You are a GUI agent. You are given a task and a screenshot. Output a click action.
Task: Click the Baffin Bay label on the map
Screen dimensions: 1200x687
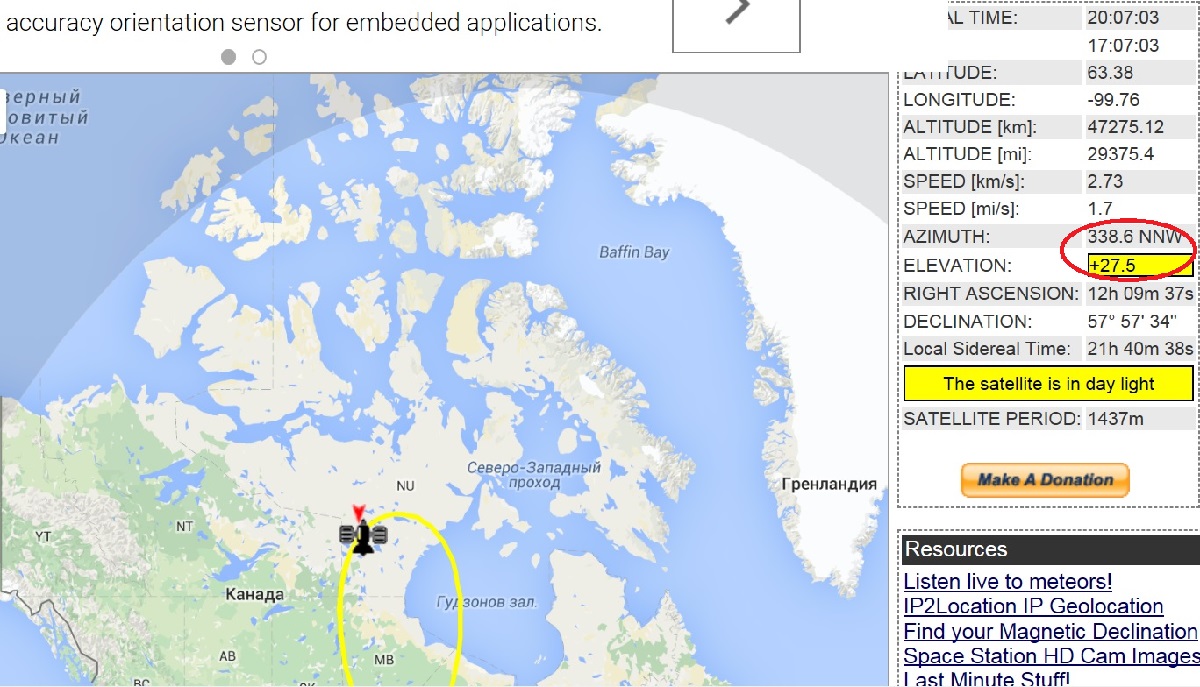(x=634, y=252)
